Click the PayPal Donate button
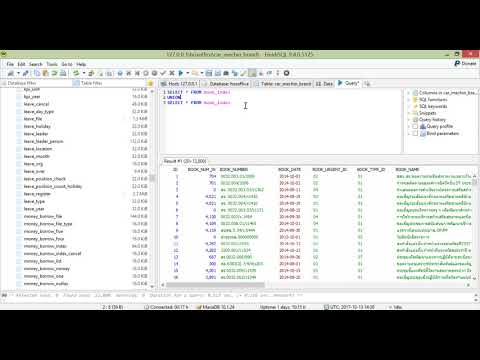The image size is (480, 360). tap(465, 63)
